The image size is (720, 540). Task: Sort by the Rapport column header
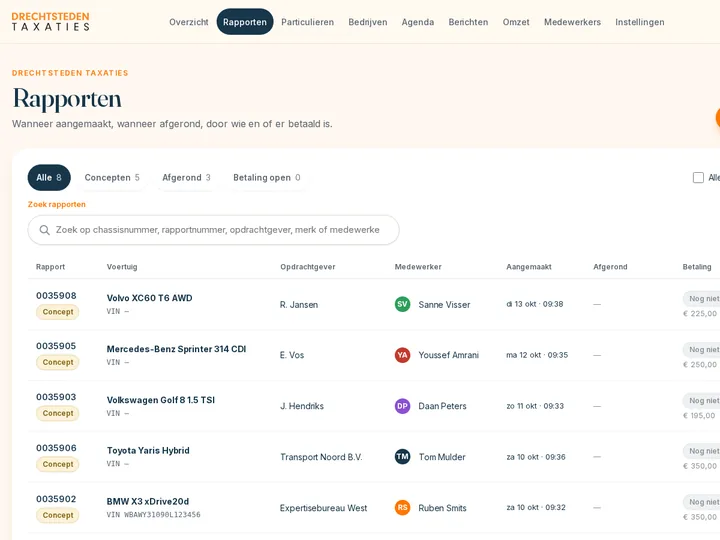tap(51, 267)
